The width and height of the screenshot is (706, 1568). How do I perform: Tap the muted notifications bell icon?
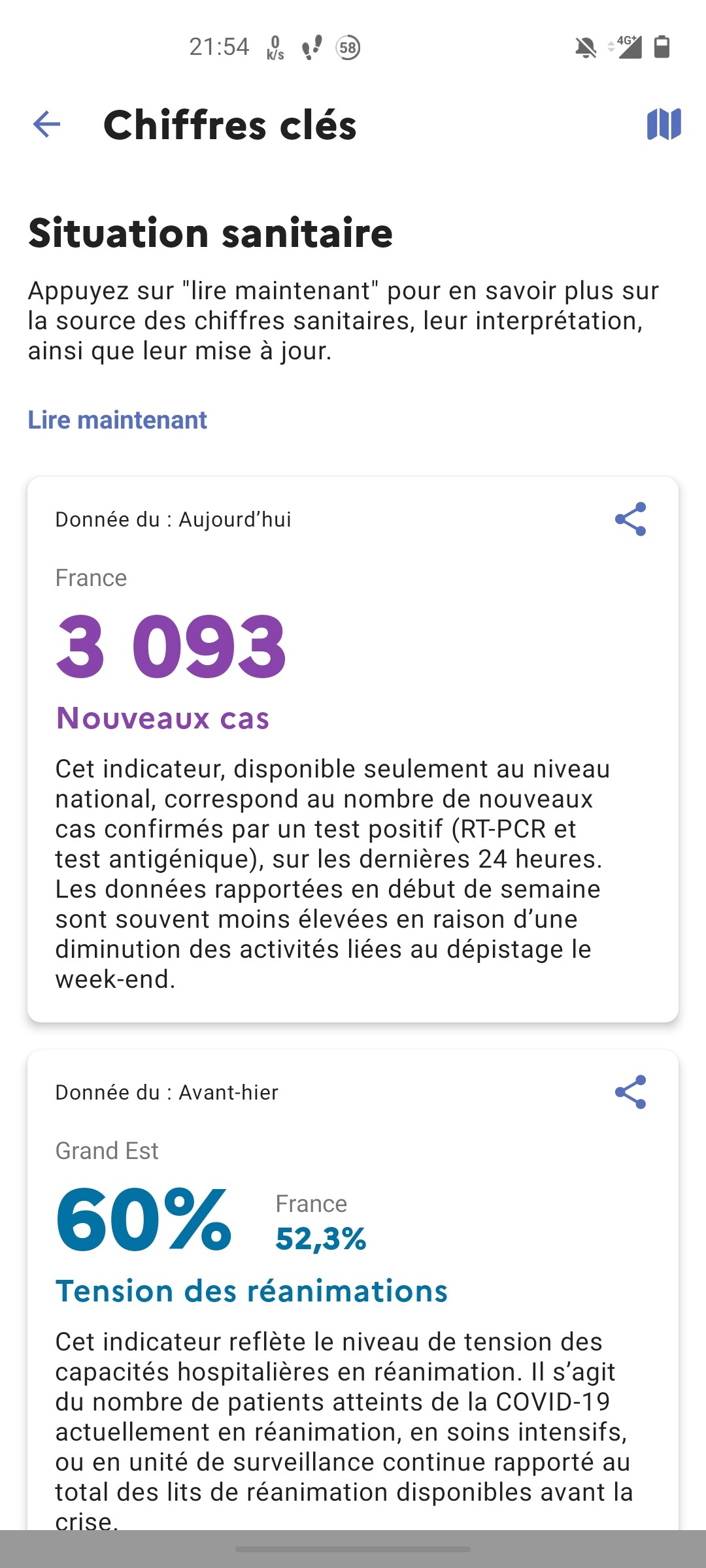pyautogui.click(x=586, y=48)
